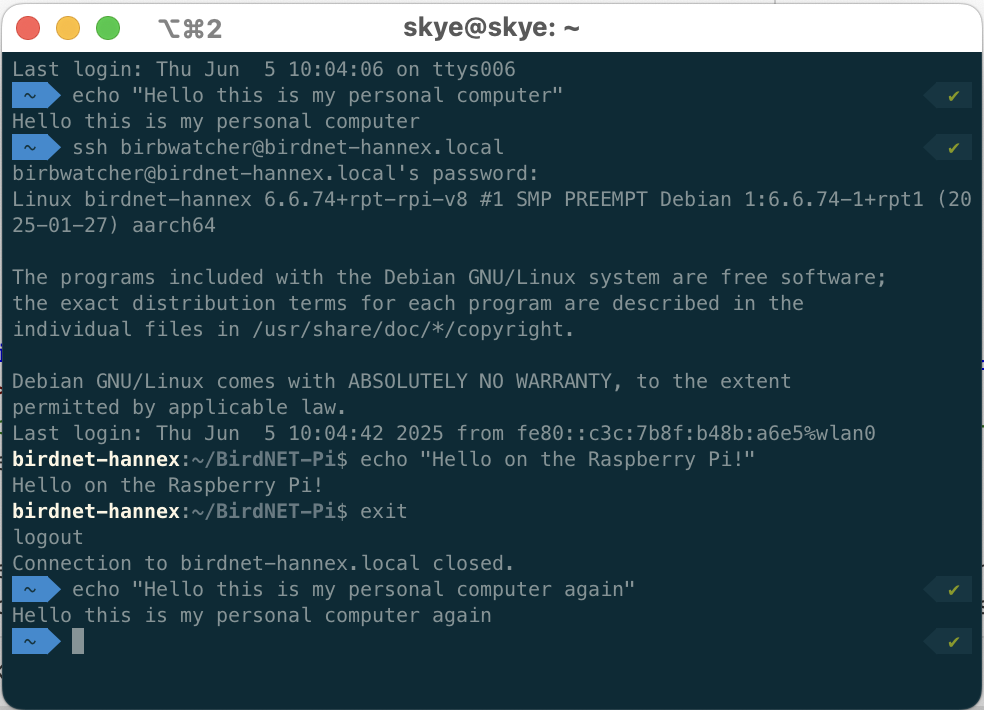984x710 pixels.
Task: Click the blue ~ prompt on the empty last line
Action: (31, 641)
